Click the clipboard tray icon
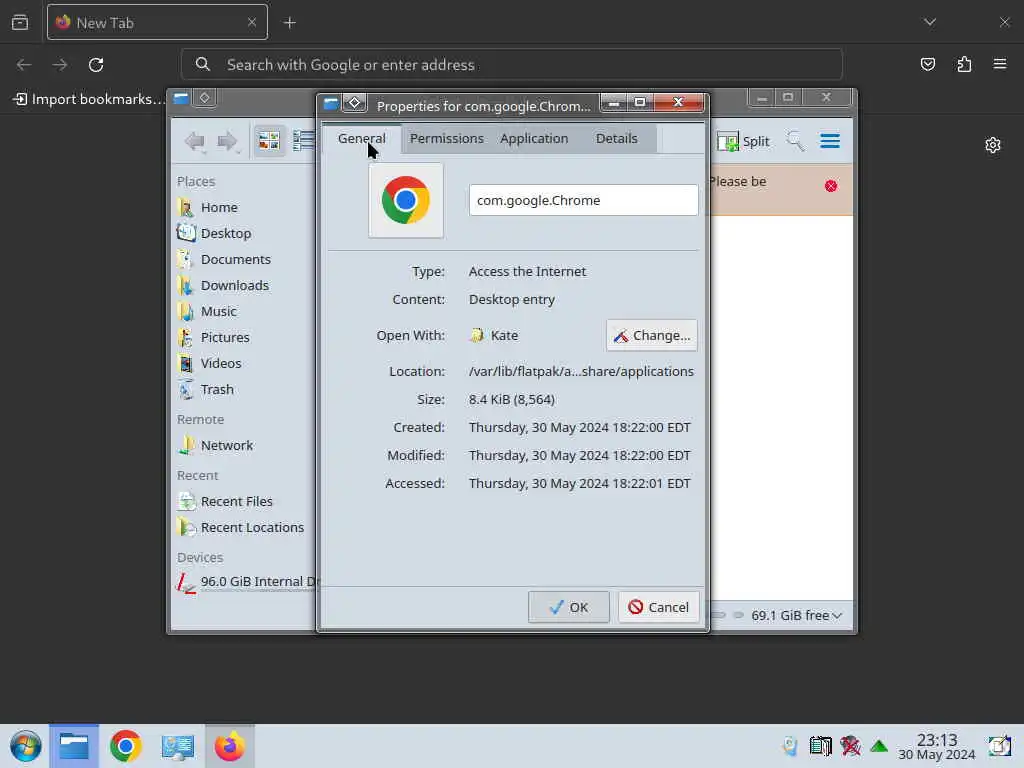Image resolution: width=1024 pixels, height=768 pixels. [x=820, y=746]
